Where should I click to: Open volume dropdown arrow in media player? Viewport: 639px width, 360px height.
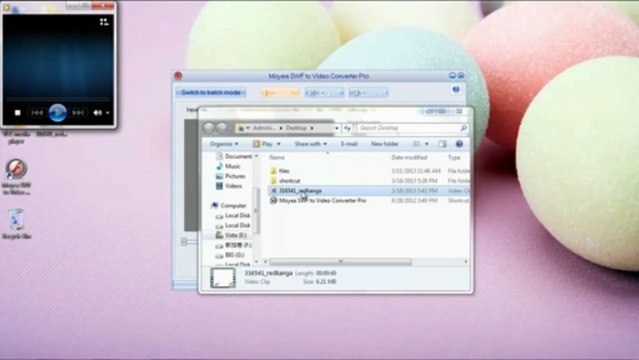(108, 113)
